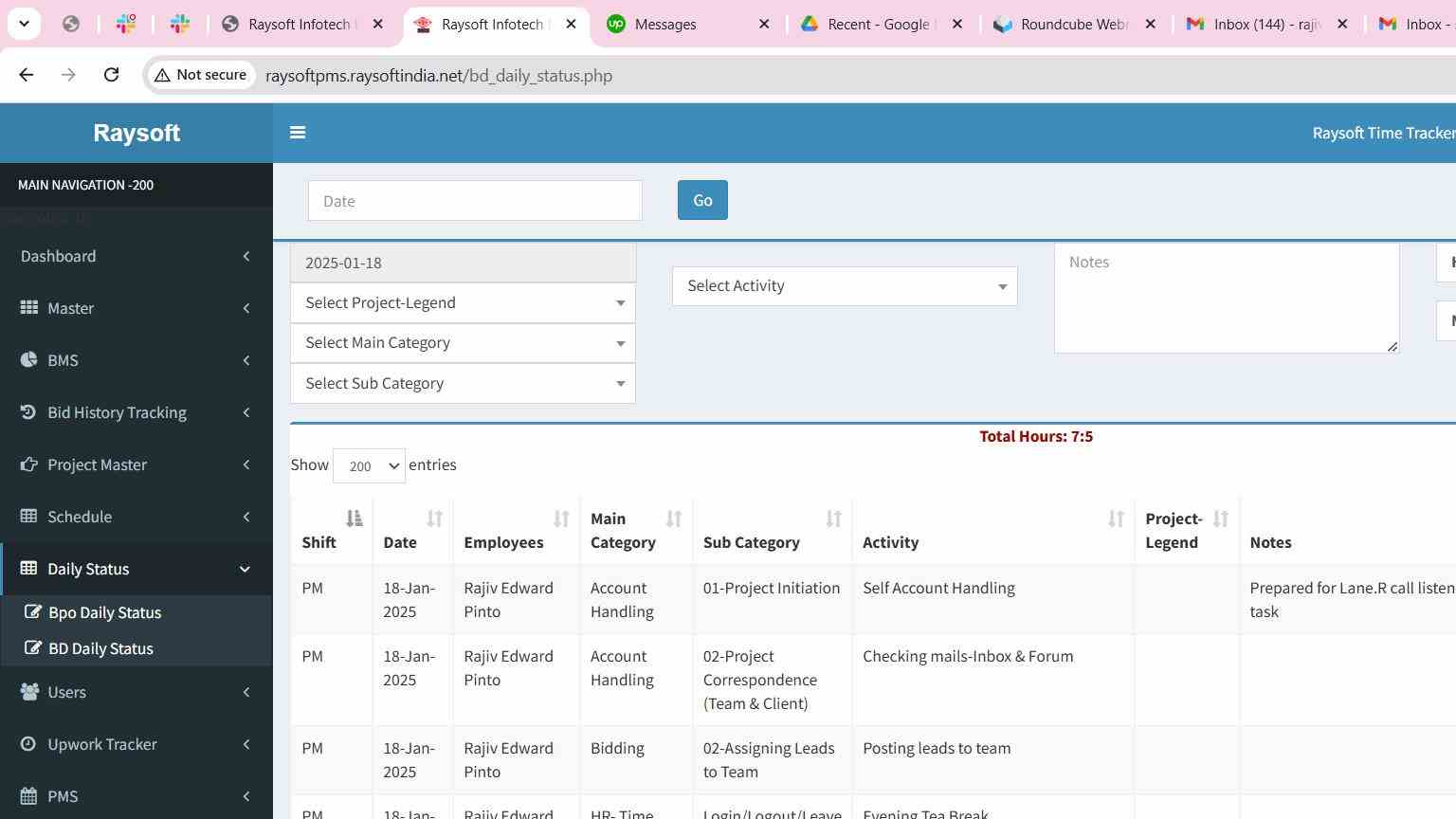The image size is (1456, 819).
Task: Click the Raysoft logo title
Action: tap(136, 133)
